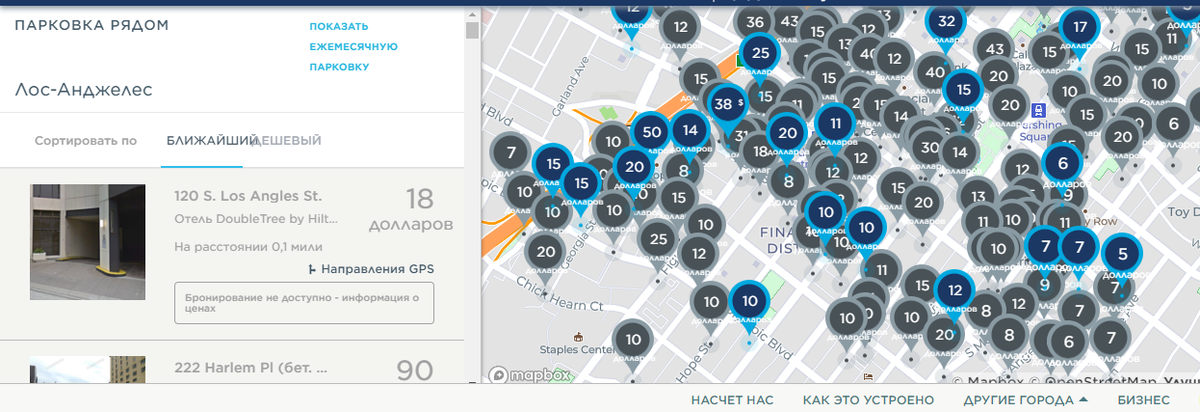Click the gray 36 parking pin
The width and height of the screenshot is (1200, 412).
click(755, 22)
